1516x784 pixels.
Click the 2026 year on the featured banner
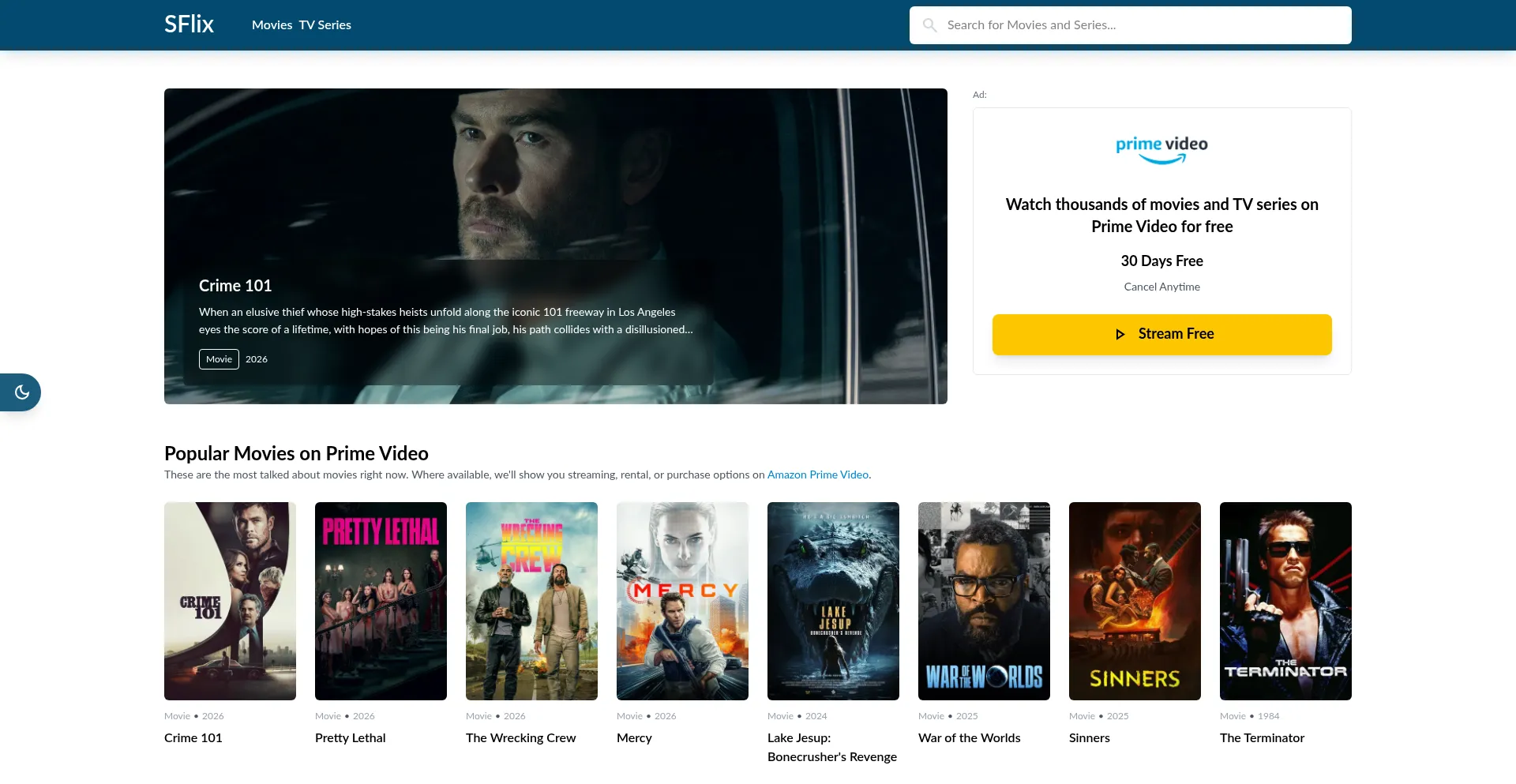click(x=257, y=359)
